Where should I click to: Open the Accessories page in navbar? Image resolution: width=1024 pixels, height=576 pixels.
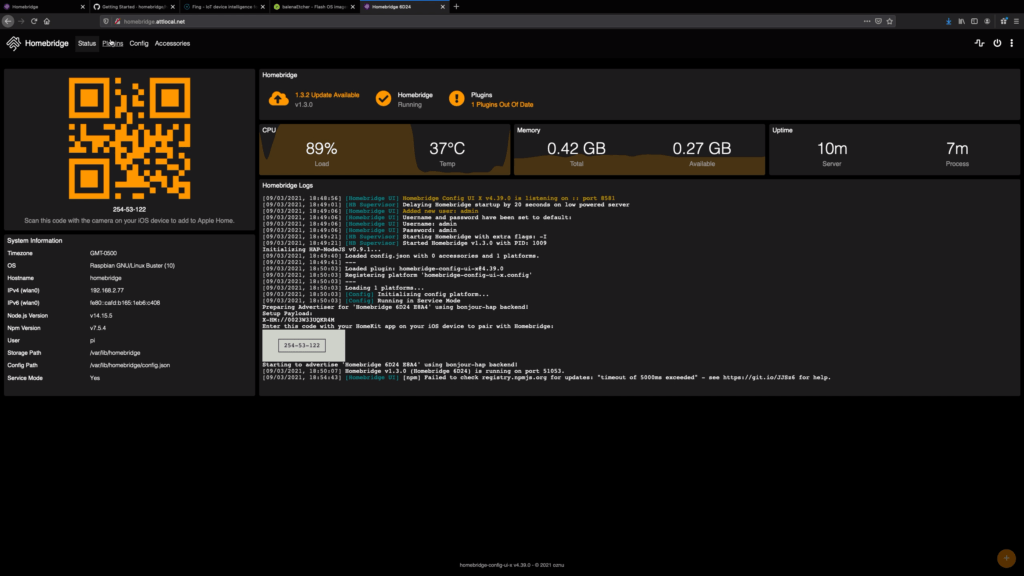pos(172,44)
